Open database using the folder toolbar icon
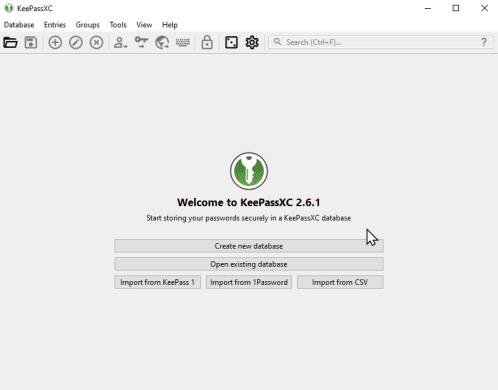This screenshot has width=498, height=390. (10, 43)
